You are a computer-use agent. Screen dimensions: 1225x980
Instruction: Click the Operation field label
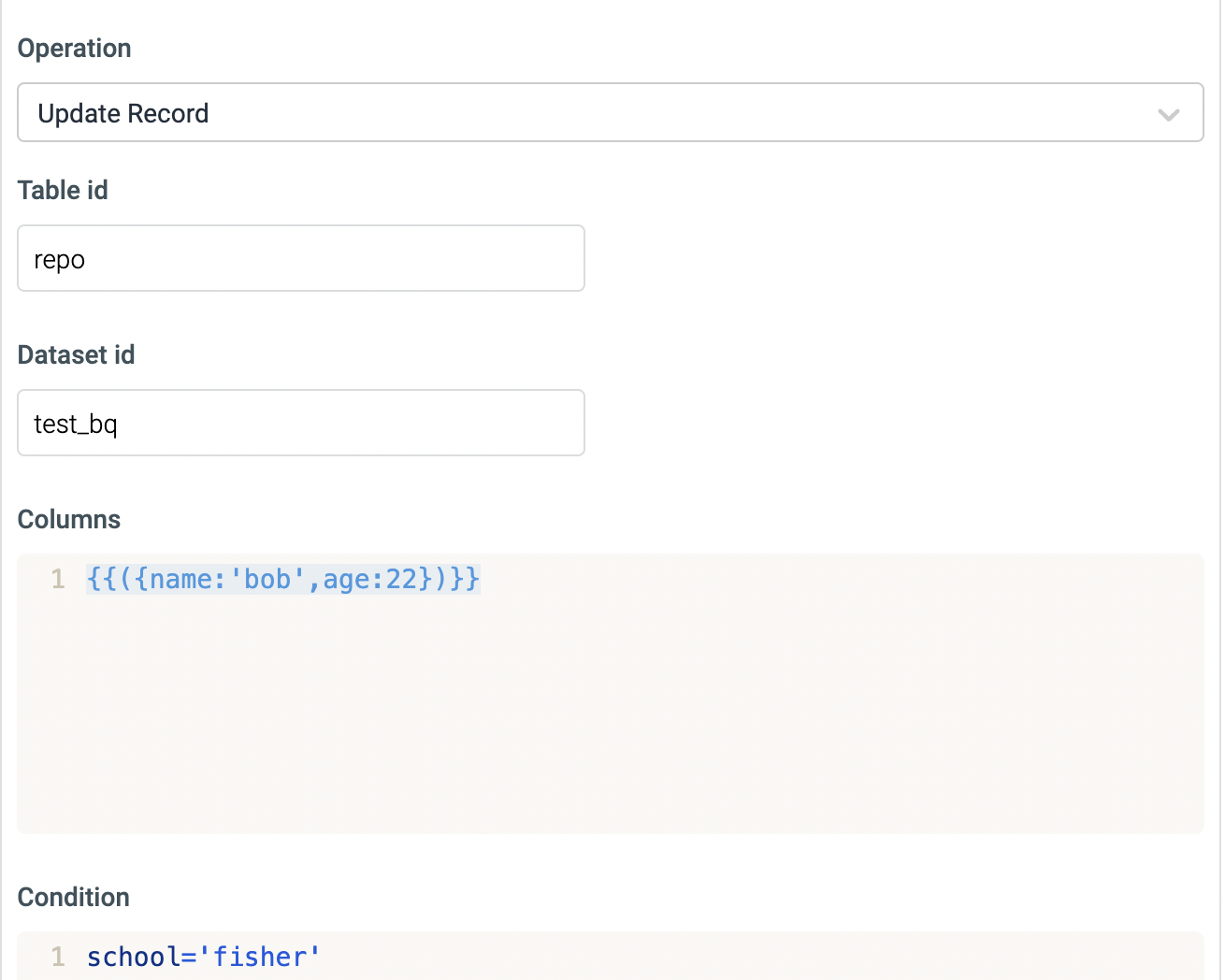[75, 49]
